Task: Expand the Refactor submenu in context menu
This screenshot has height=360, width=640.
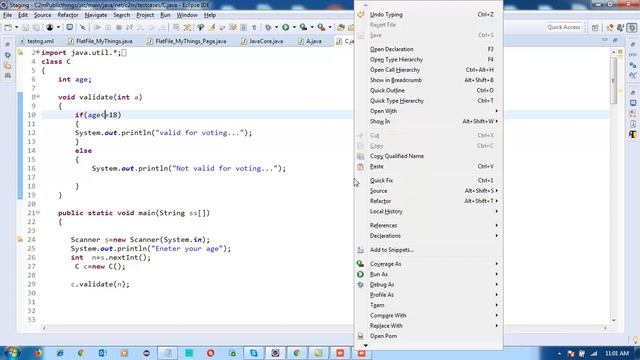Action: [429, 201]
